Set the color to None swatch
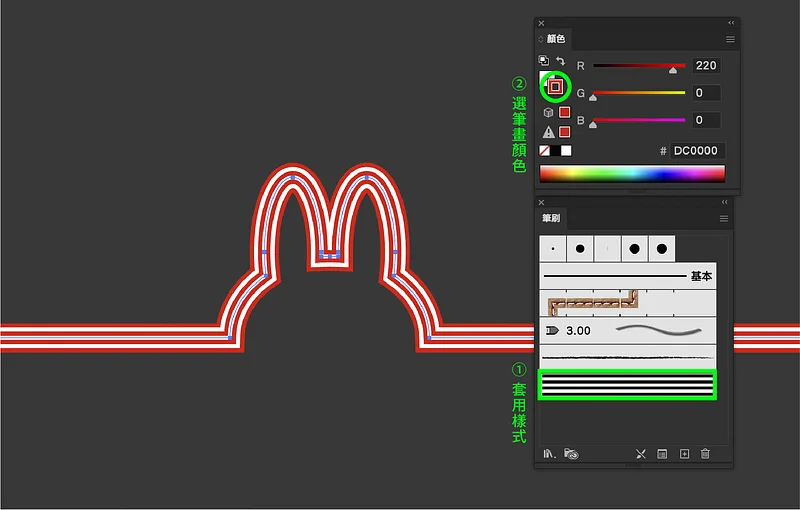 point(544,150)
